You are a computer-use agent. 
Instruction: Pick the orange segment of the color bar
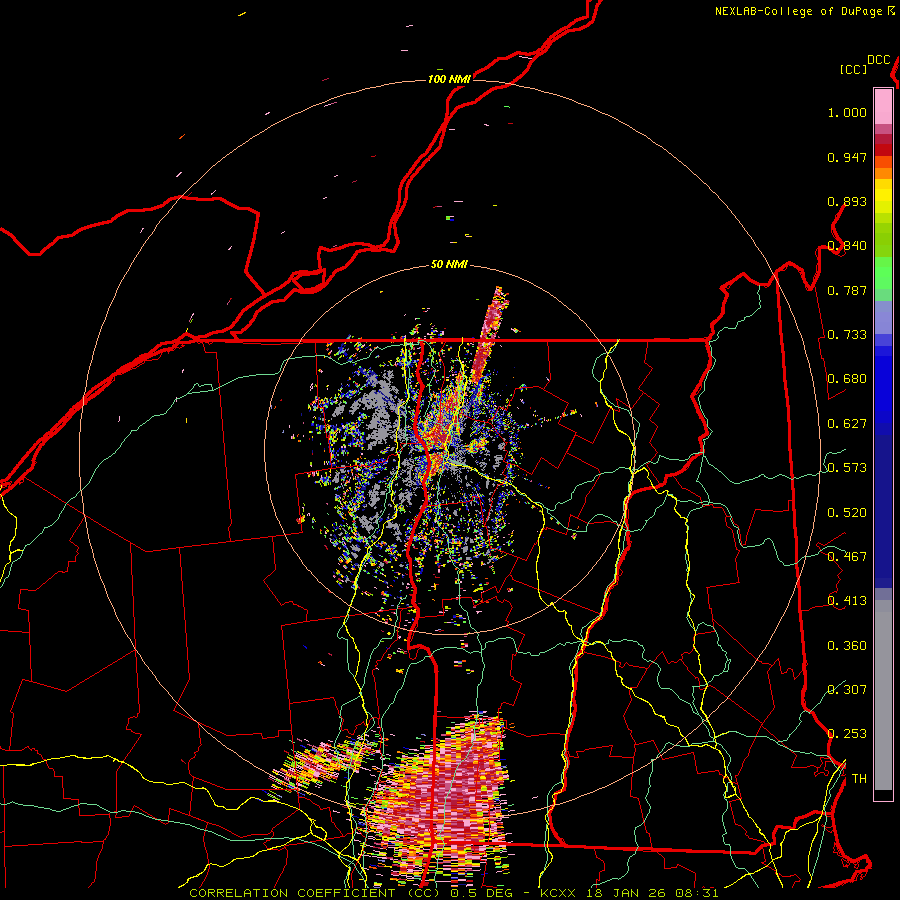[883, 173]
